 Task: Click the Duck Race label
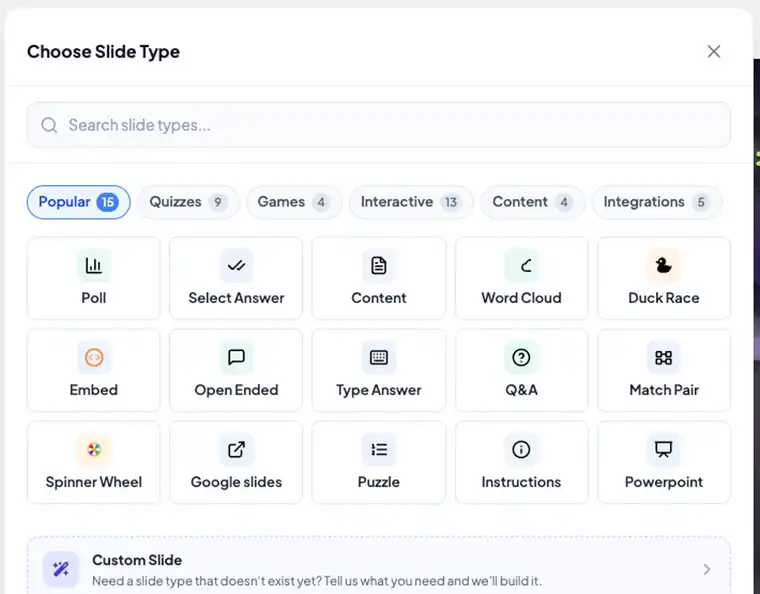click(664, 298)
